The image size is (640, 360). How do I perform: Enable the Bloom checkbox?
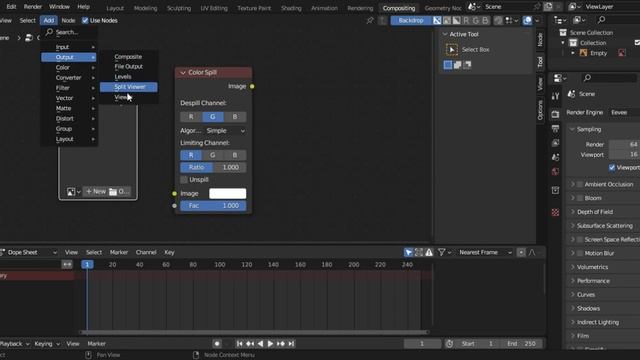(x=580, y=198)
